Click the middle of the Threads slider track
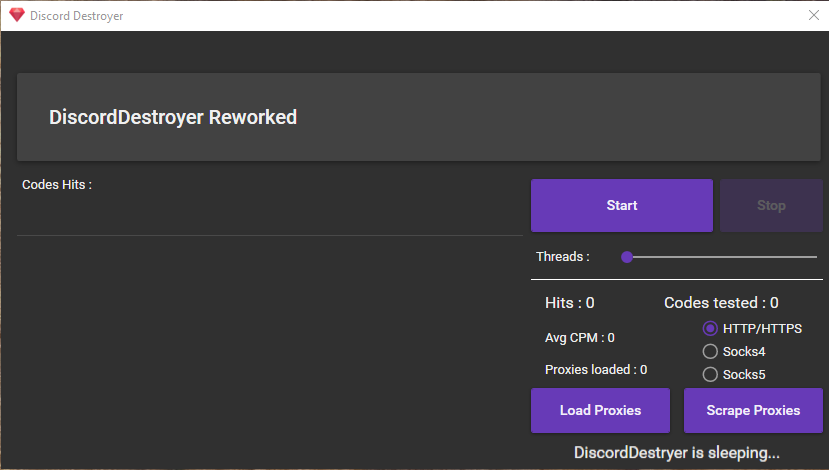 coord(722,257)
